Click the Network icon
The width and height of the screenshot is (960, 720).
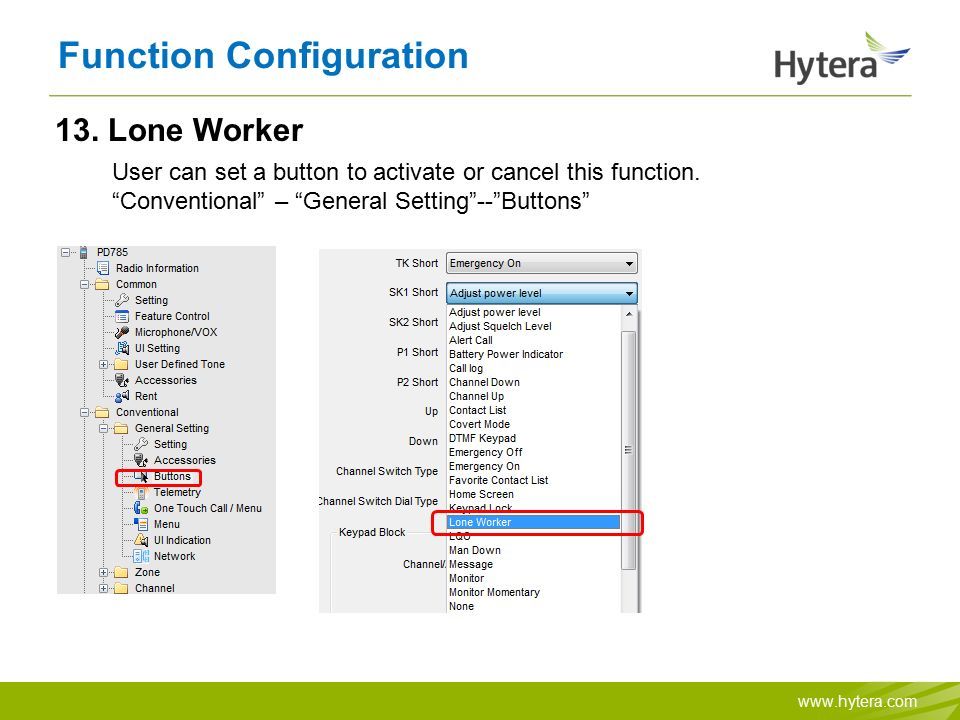click(141, 556)
